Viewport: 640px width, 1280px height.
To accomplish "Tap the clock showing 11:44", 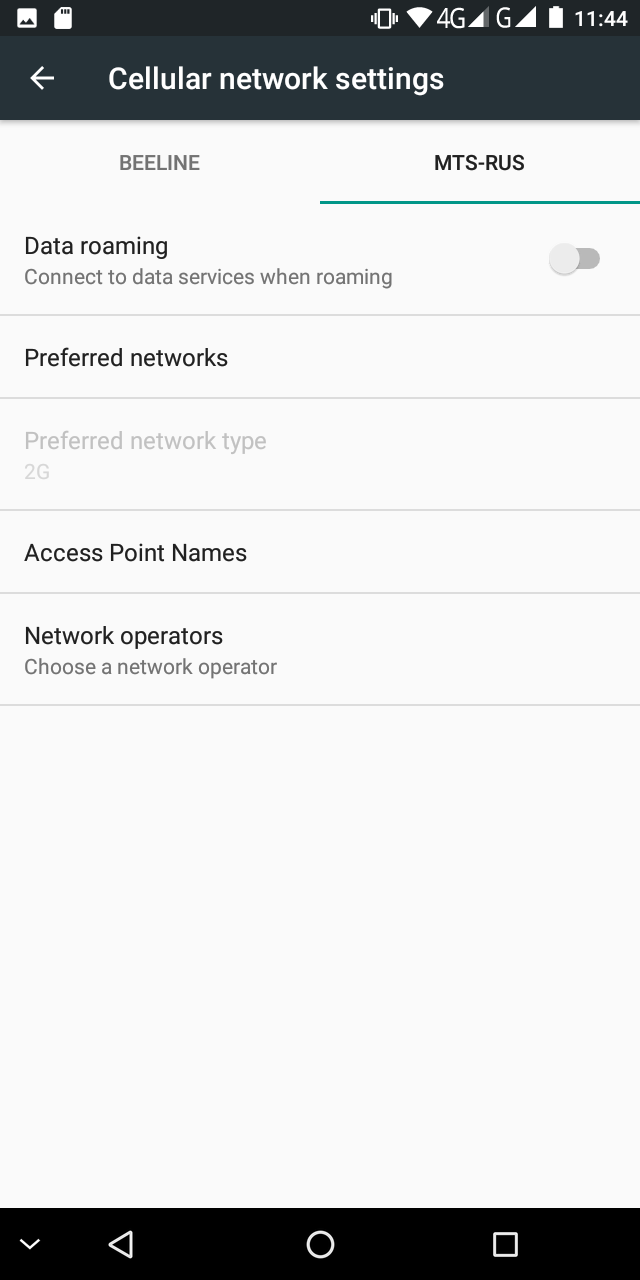I will point(600,18).
